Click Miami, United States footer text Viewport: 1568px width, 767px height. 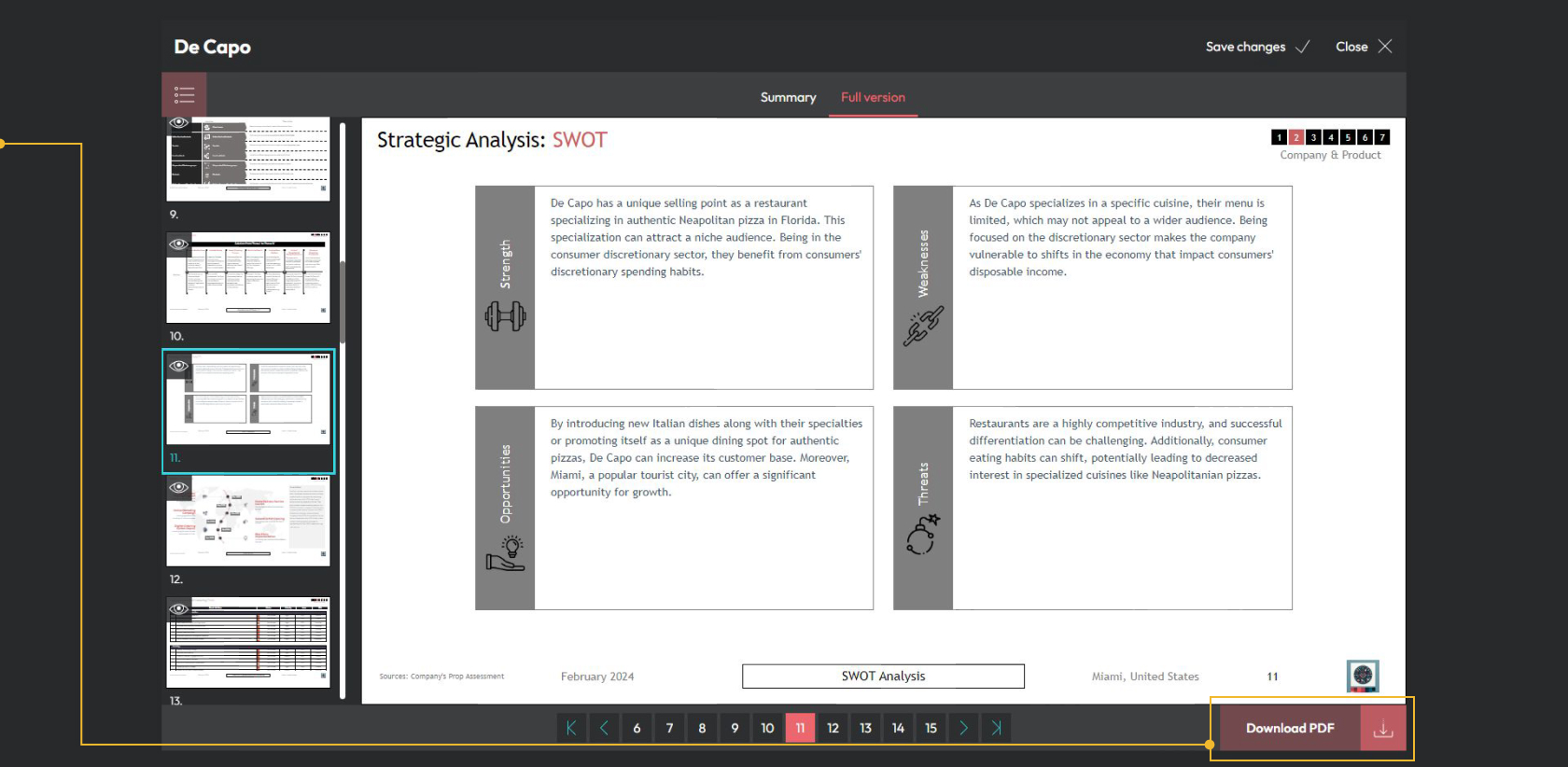click(x=1145, y=676)
